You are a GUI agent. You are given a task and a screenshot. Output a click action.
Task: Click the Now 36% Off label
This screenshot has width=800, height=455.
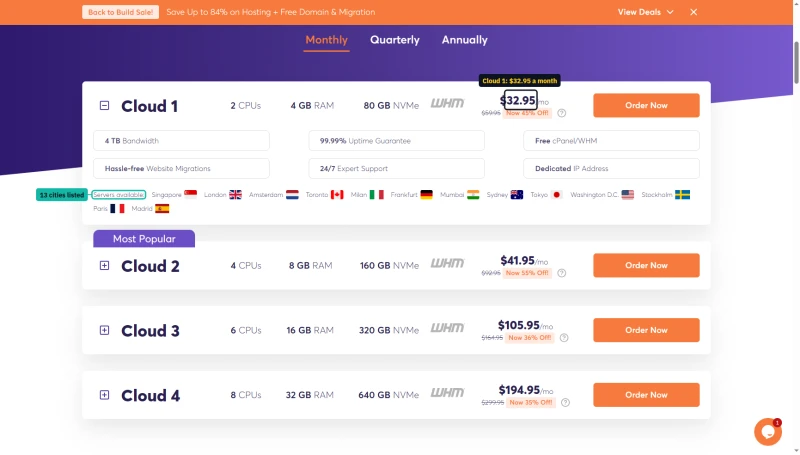pos(530,338)
